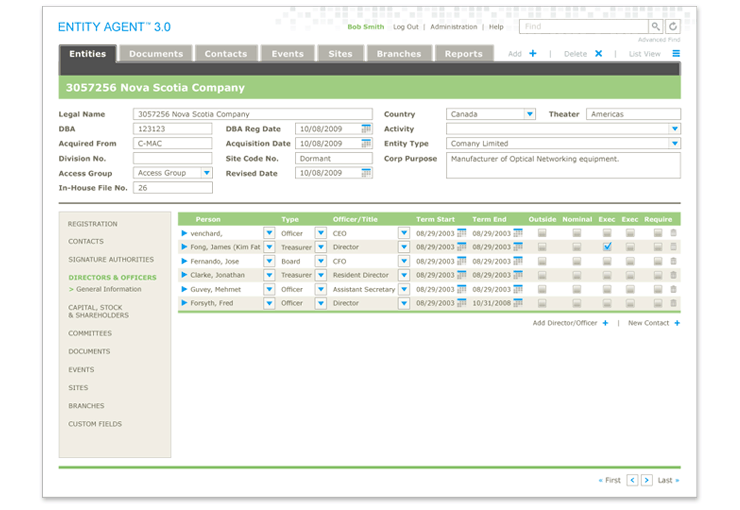Screen dimensions: 740x510
Task: Click Add Director/Officer link
Action: pos(566,323)
